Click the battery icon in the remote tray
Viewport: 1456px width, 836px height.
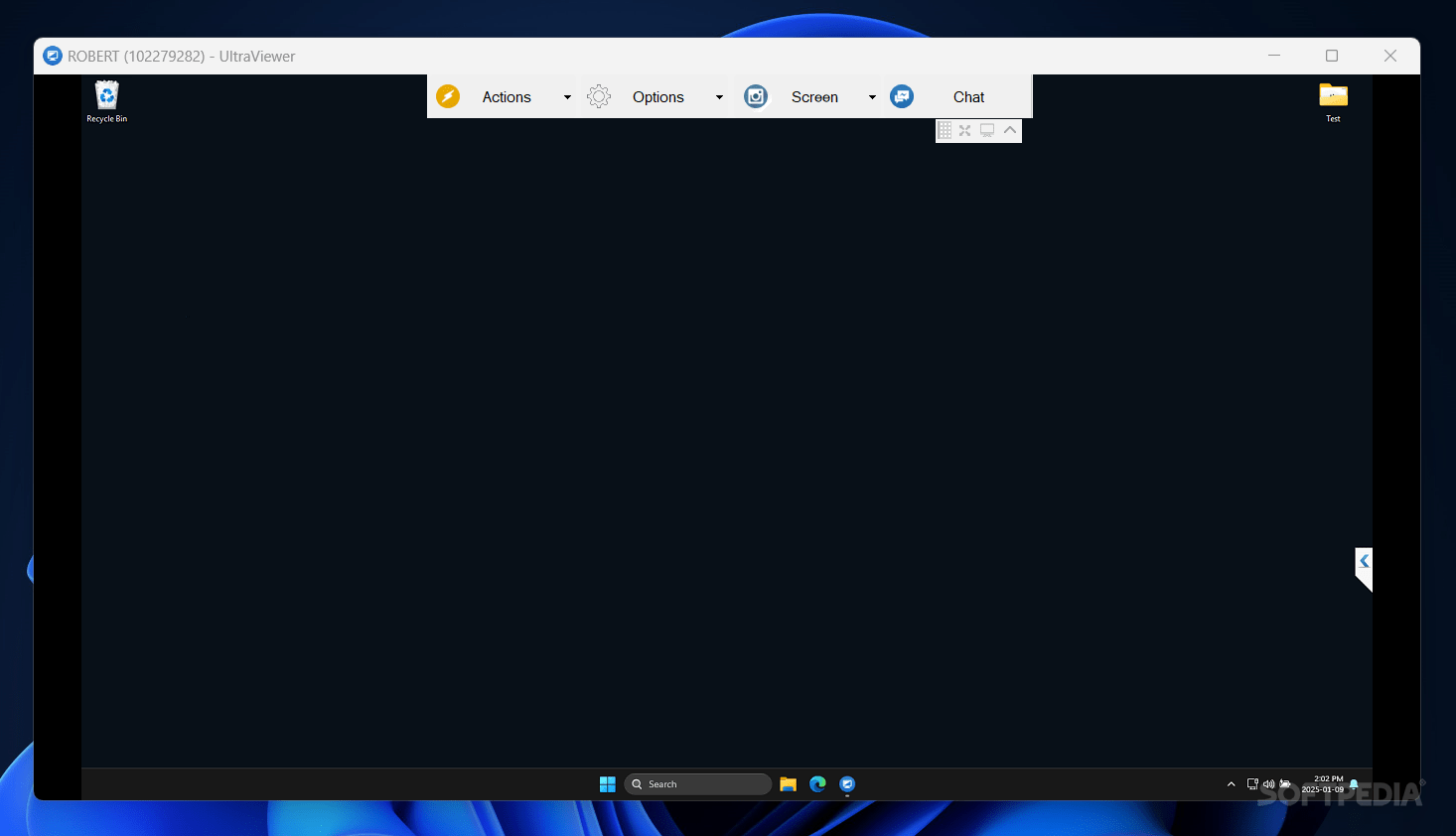pyautogui.click(x=1285, y=784)
